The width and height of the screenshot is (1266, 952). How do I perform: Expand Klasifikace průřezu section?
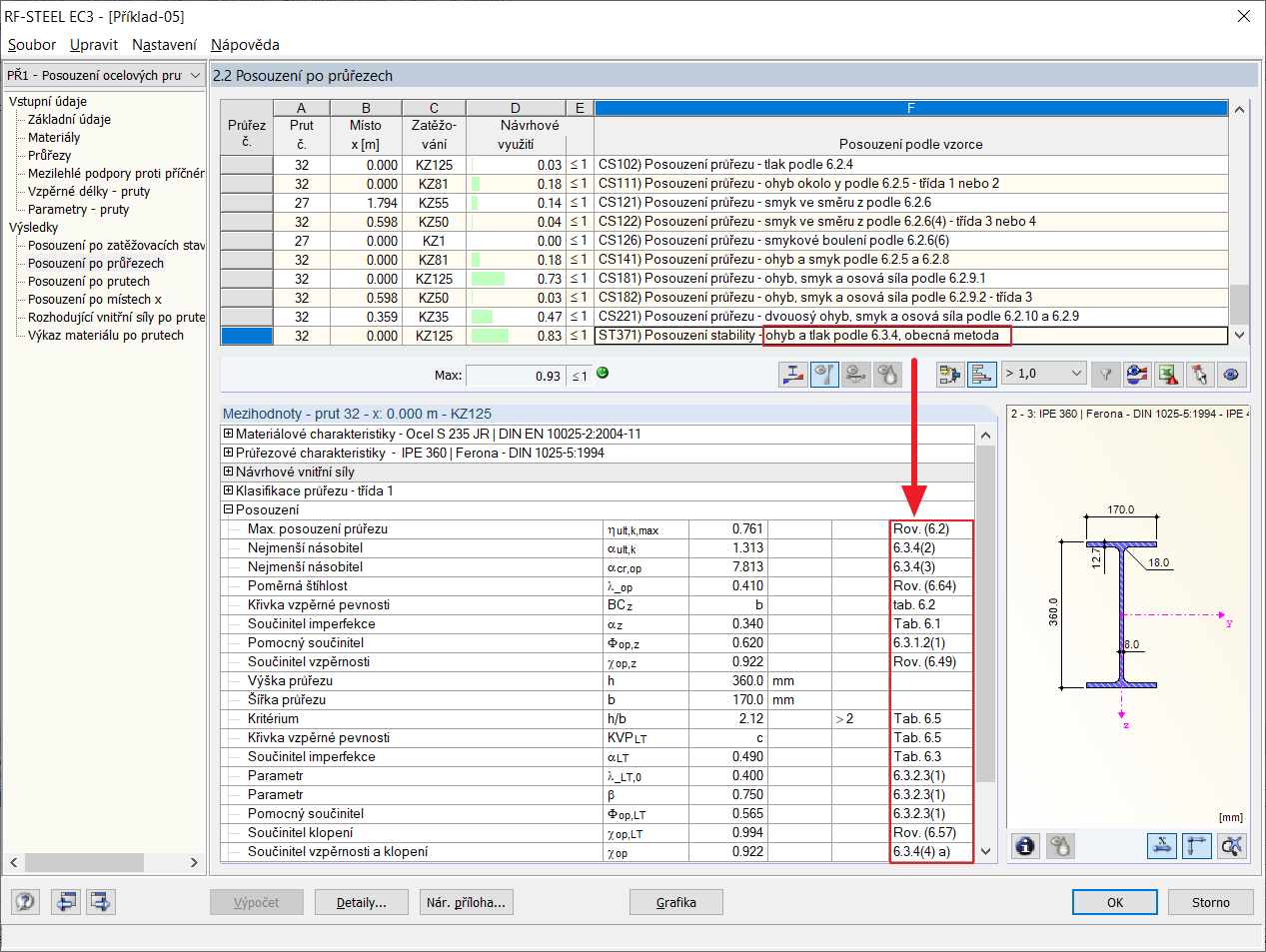click(x=229, y=490)
